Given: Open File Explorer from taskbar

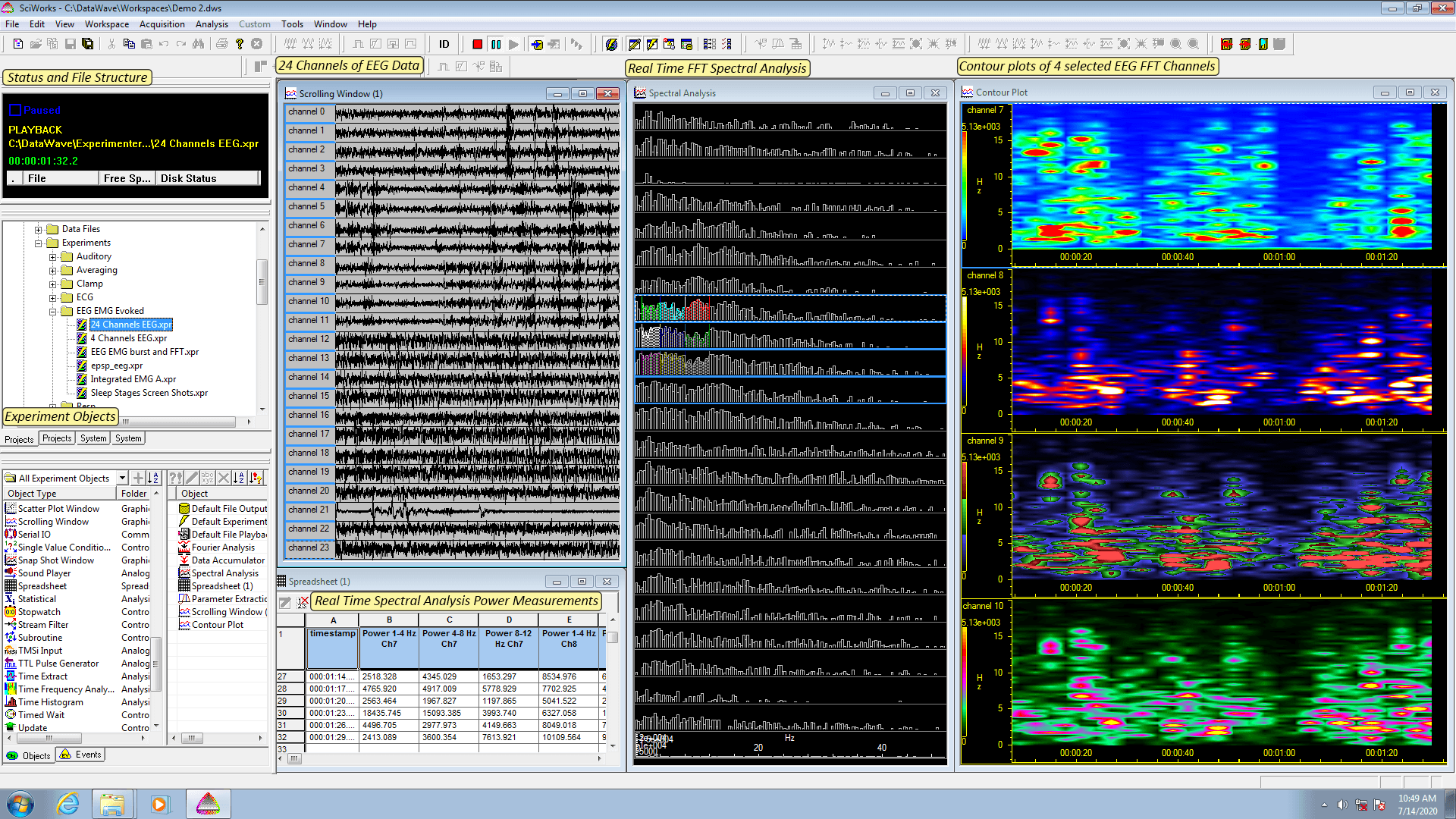Looking at the screenshot, I should coord(111,804).
